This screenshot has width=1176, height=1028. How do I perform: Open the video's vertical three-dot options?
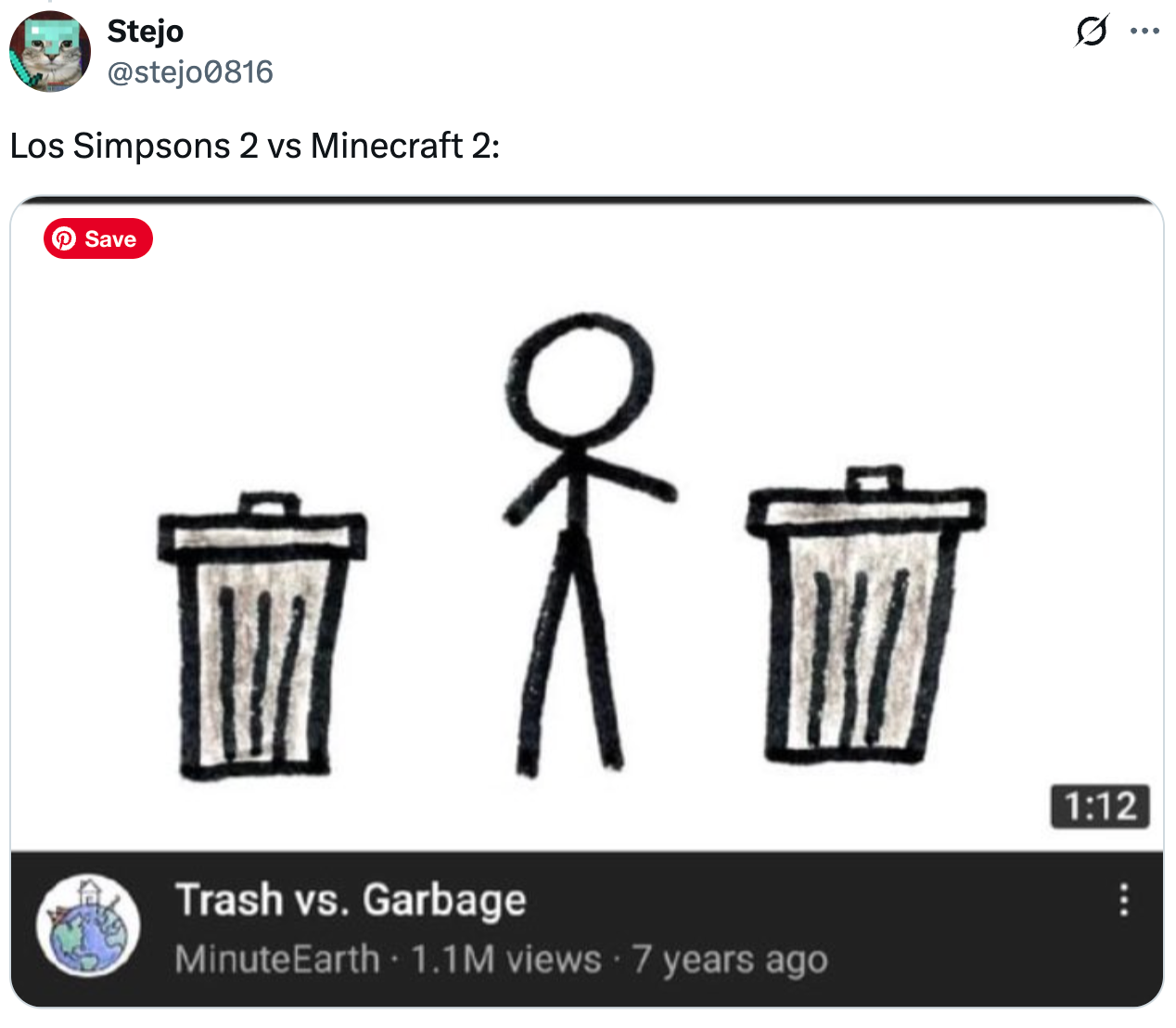click(x=1124, y=900)
